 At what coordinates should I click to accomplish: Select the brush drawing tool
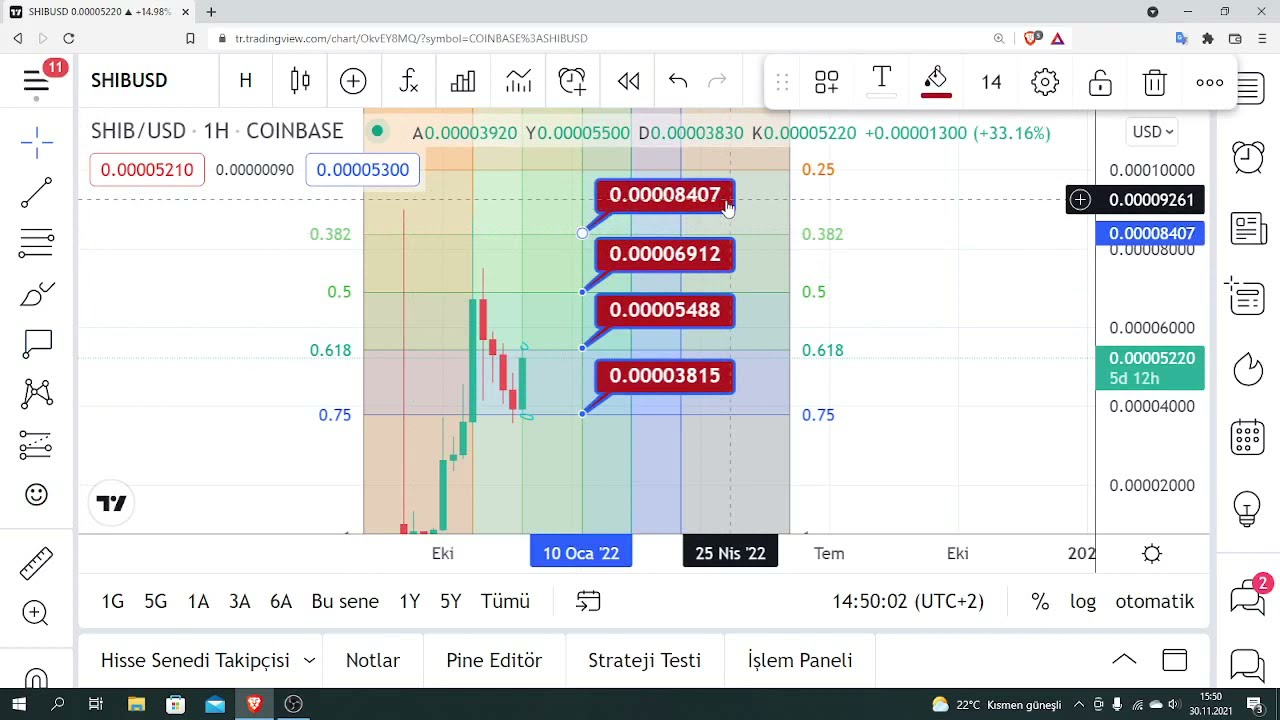(x=36, y=294)
